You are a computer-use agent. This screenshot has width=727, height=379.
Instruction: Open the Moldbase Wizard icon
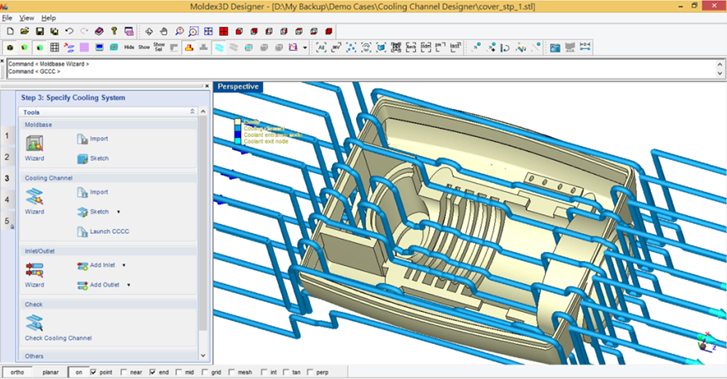[x=34, y=143]
